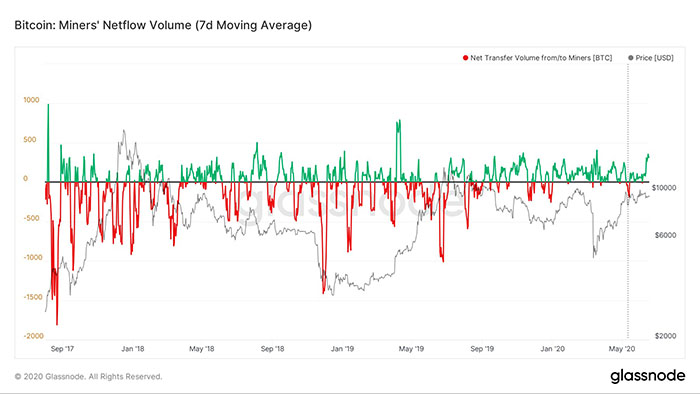The width and height of the screenshot is (700, 394).
Task: Click the chart title Miners' Netflow Volume
Action: point(163,25)
